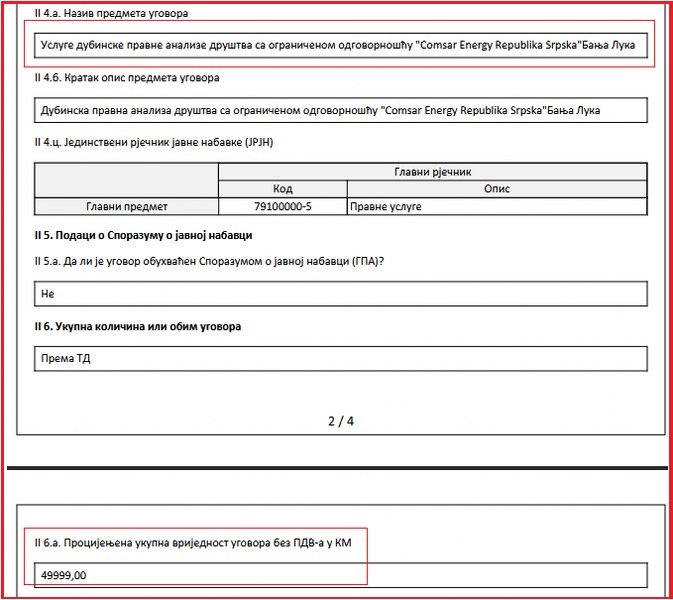Click the quantity field "Према ТД"
The image size is (673, 600).
click(x=340, y=358)
